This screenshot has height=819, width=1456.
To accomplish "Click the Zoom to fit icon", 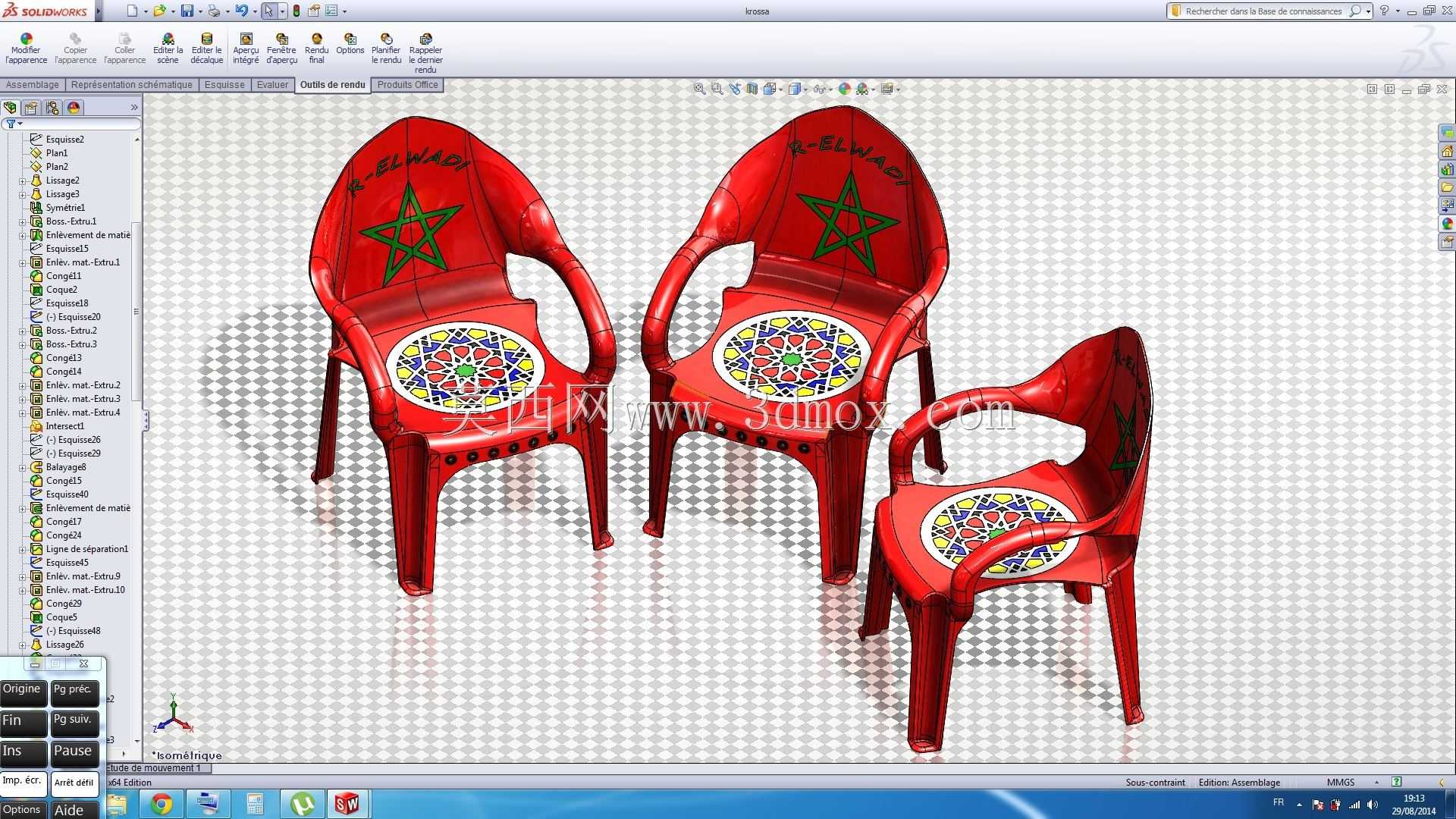I will 699,89.
